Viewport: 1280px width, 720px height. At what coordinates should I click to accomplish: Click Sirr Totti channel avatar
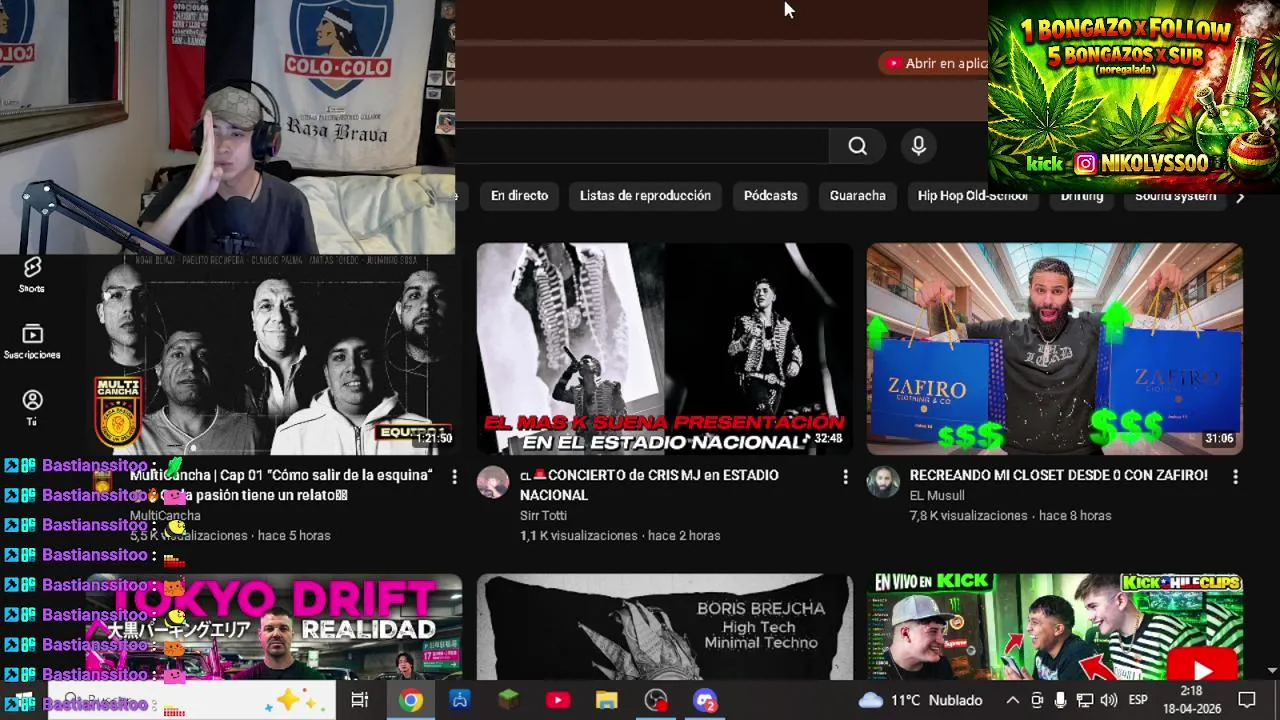click(x=493, y=482)
